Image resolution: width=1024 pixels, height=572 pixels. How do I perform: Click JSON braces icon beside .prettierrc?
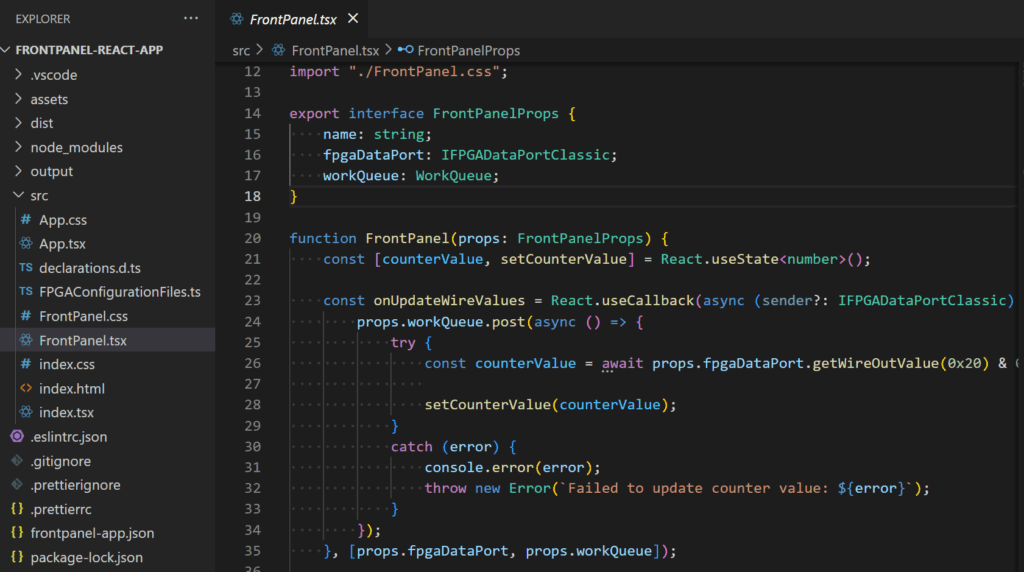(17, 509)
